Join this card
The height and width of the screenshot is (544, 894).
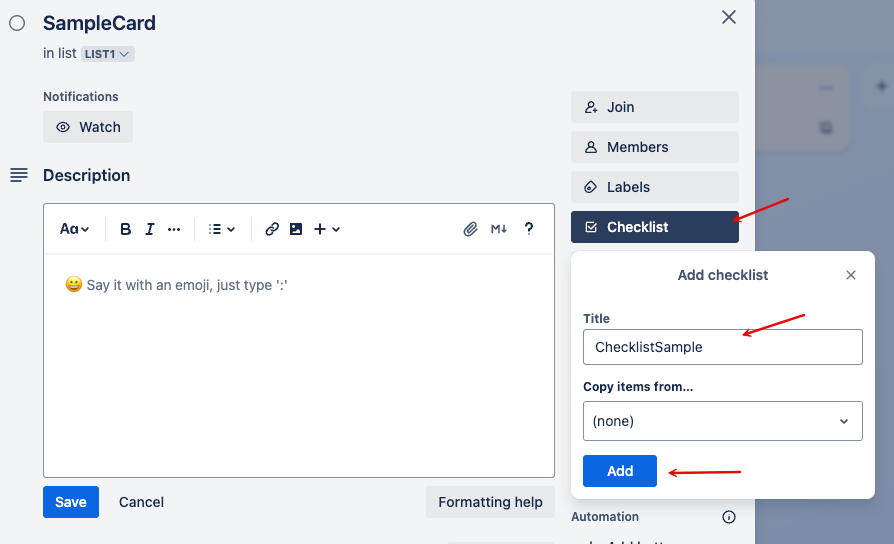pos(655,107)
